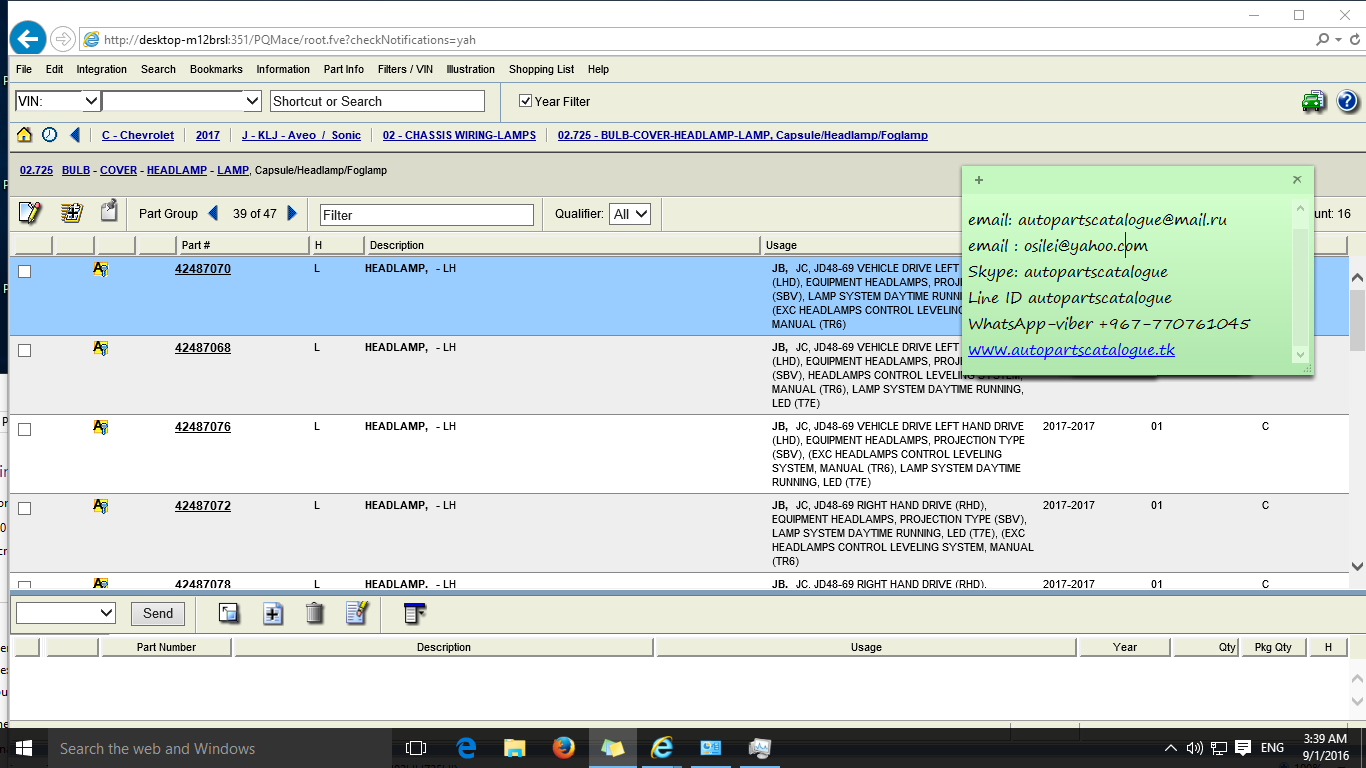The height and width of the screenshot is (768, 1366).
Task: Click the 02 - CHASSIS WIRING-LAMPS breadcrumb
Action: click(x=459, y=135)
